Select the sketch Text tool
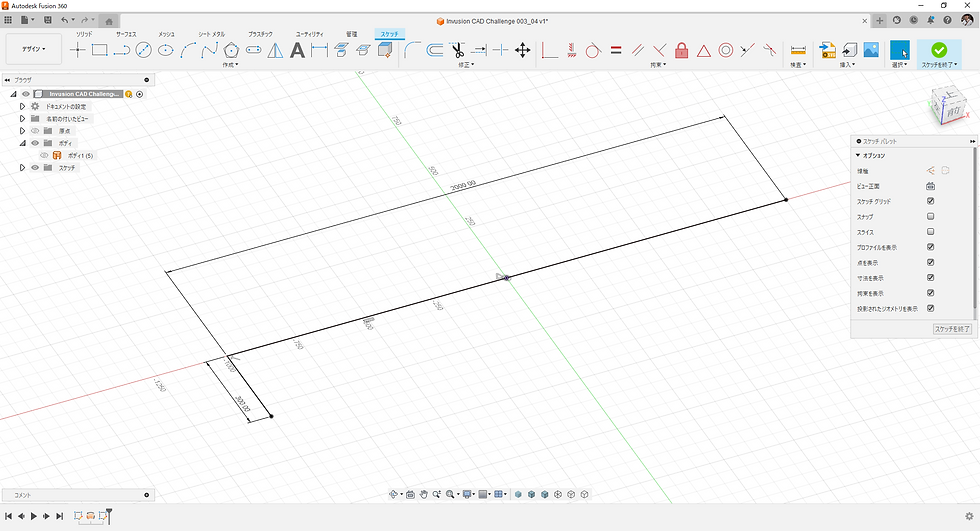The image size is (980, 531). click(x=298, y=51)
